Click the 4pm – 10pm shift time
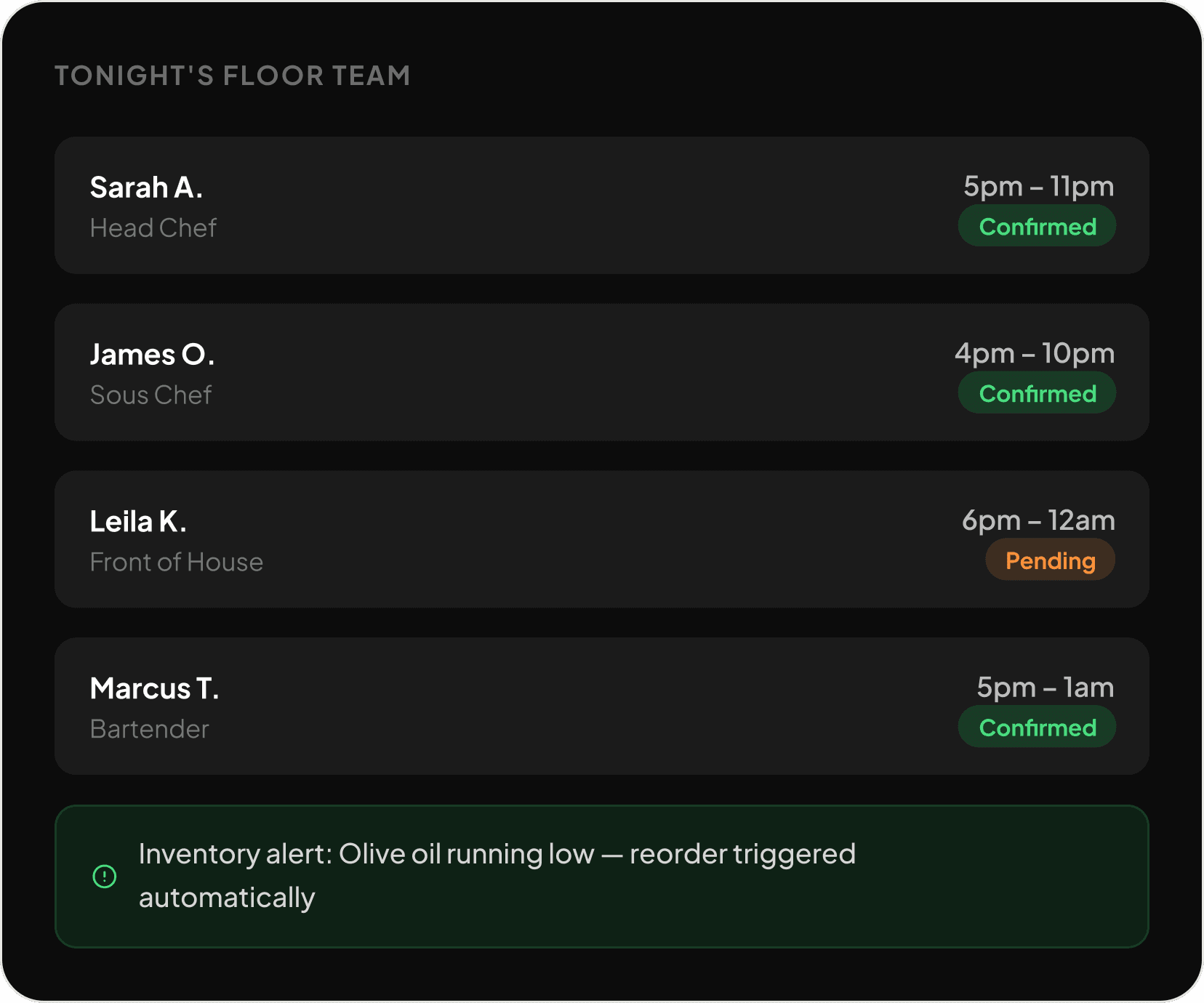Image resolution: width=1204 pixels, height=1003 pixels. tap(1035, 354)
